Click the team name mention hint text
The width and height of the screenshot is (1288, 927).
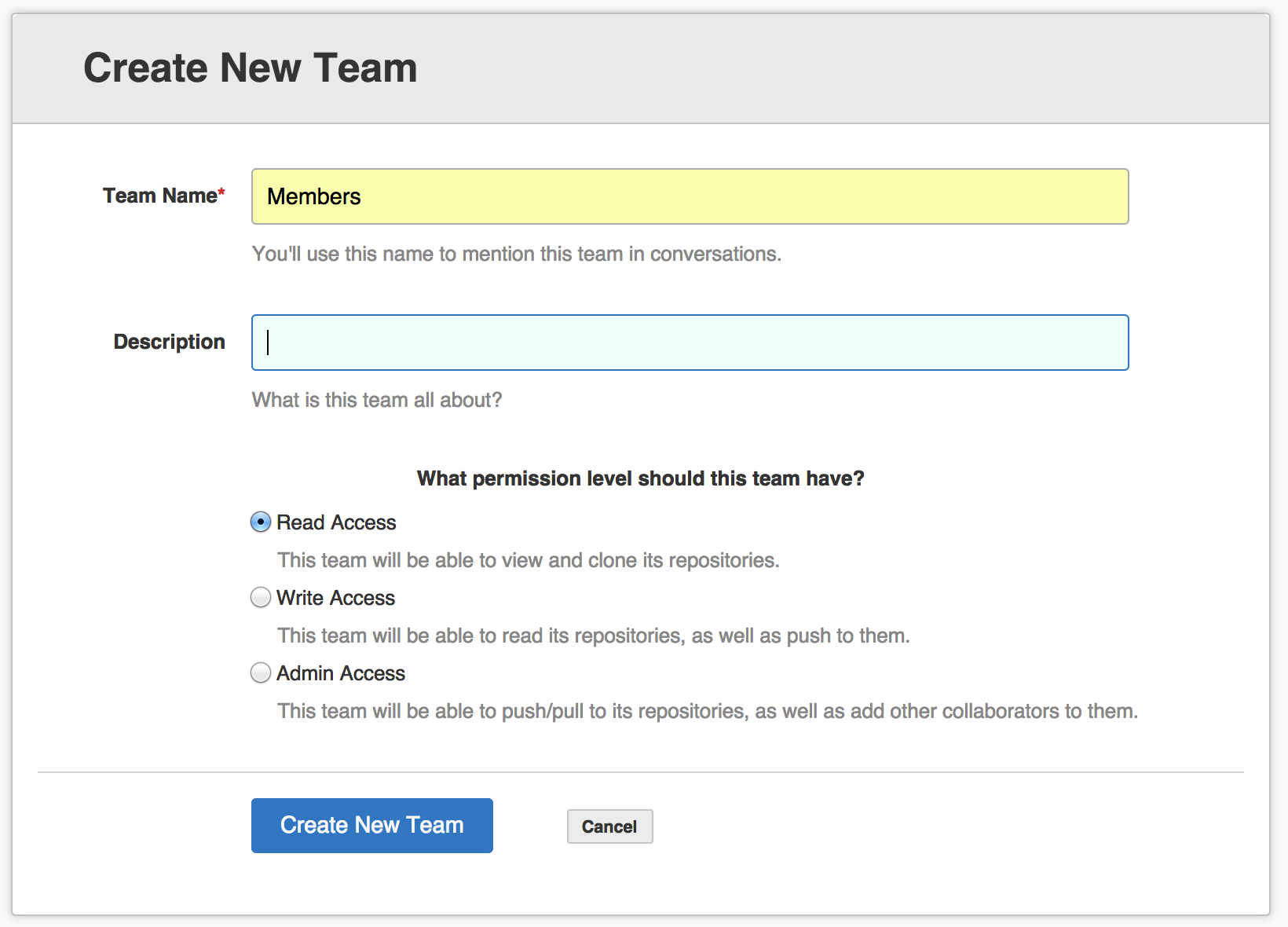[517, 254]
